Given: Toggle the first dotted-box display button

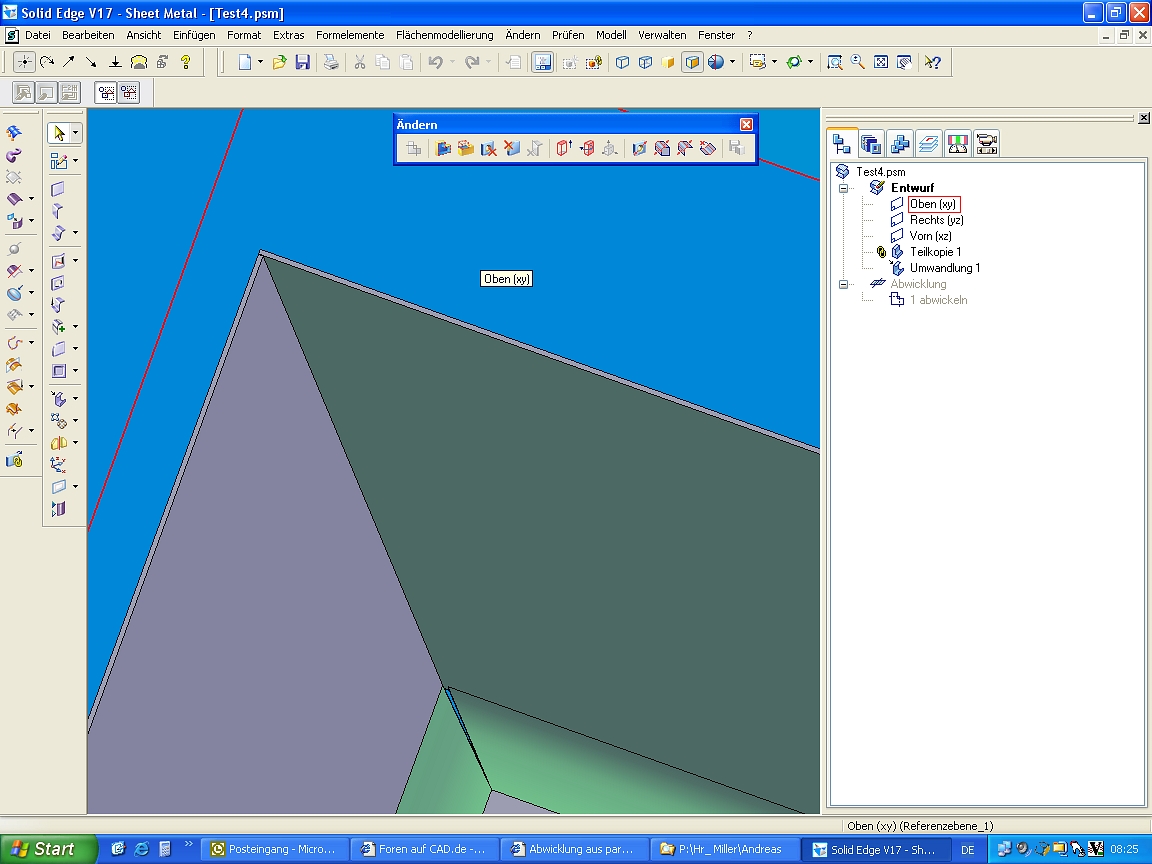Looking at the screenshot, I should click(107, 93).
